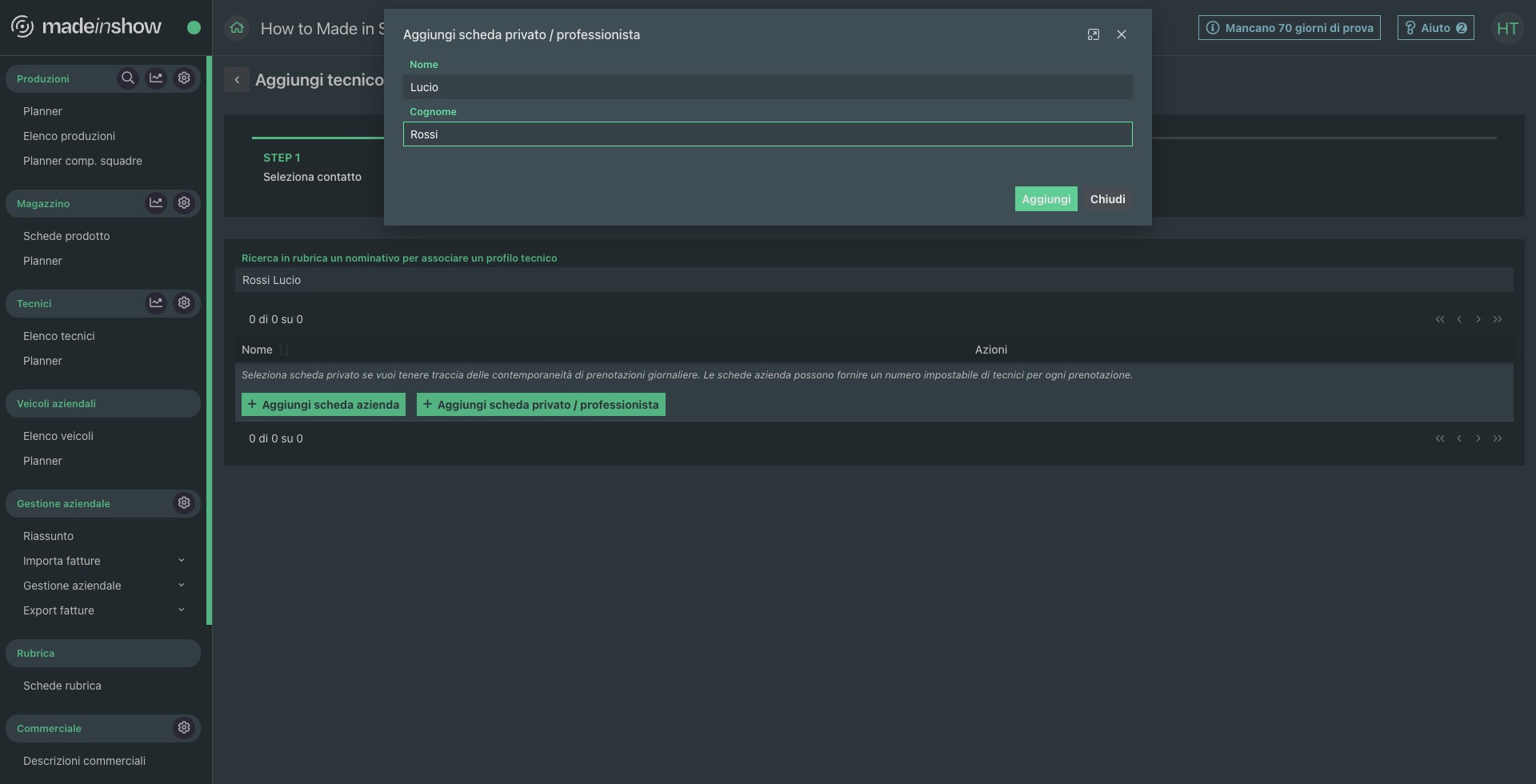The height and width of the screenshot is (784, 1536).
Task: Click the search icon in Produzioni section
Action: click(127, 78)
